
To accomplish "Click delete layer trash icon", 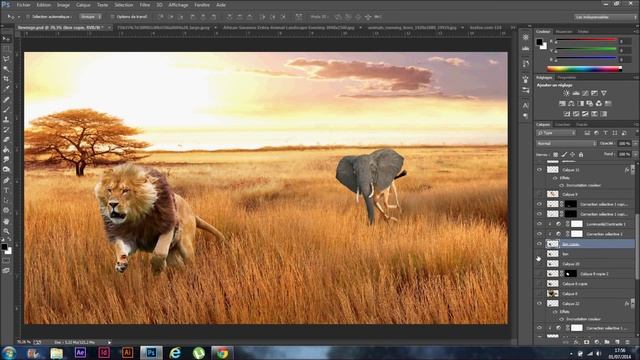I will (627, 342).
